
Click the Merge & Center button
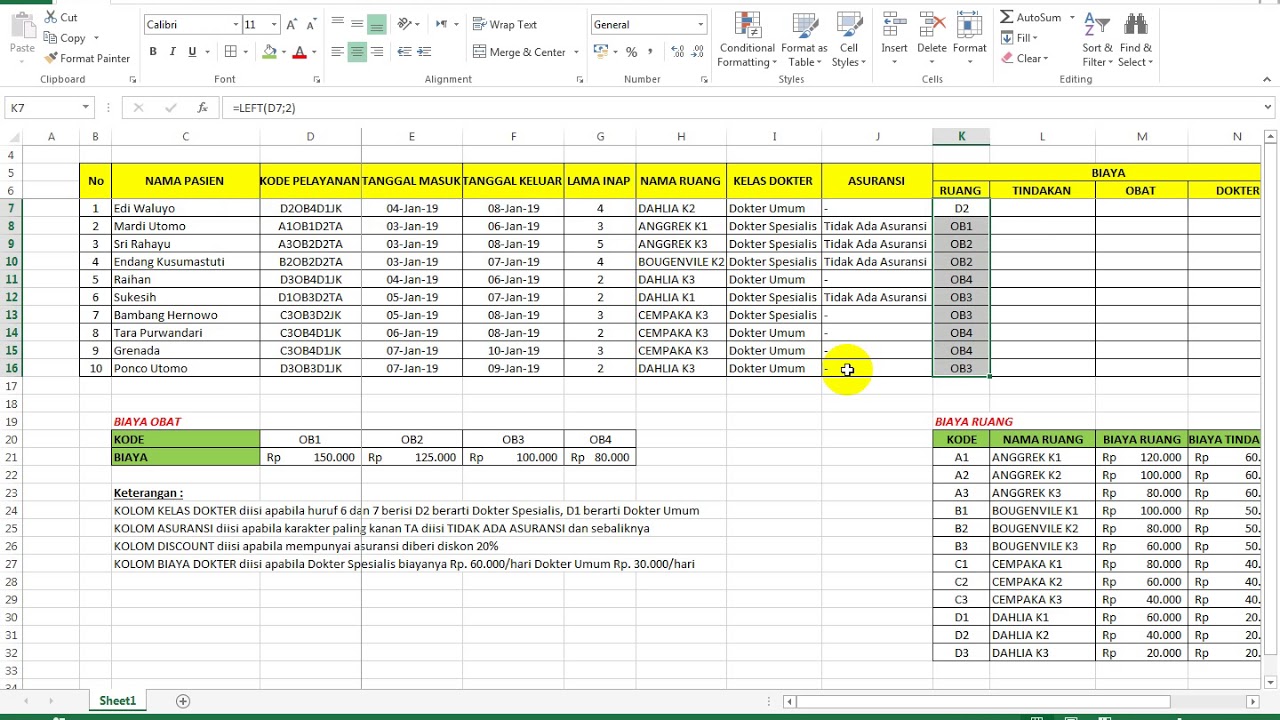click(x=518, y=52)
